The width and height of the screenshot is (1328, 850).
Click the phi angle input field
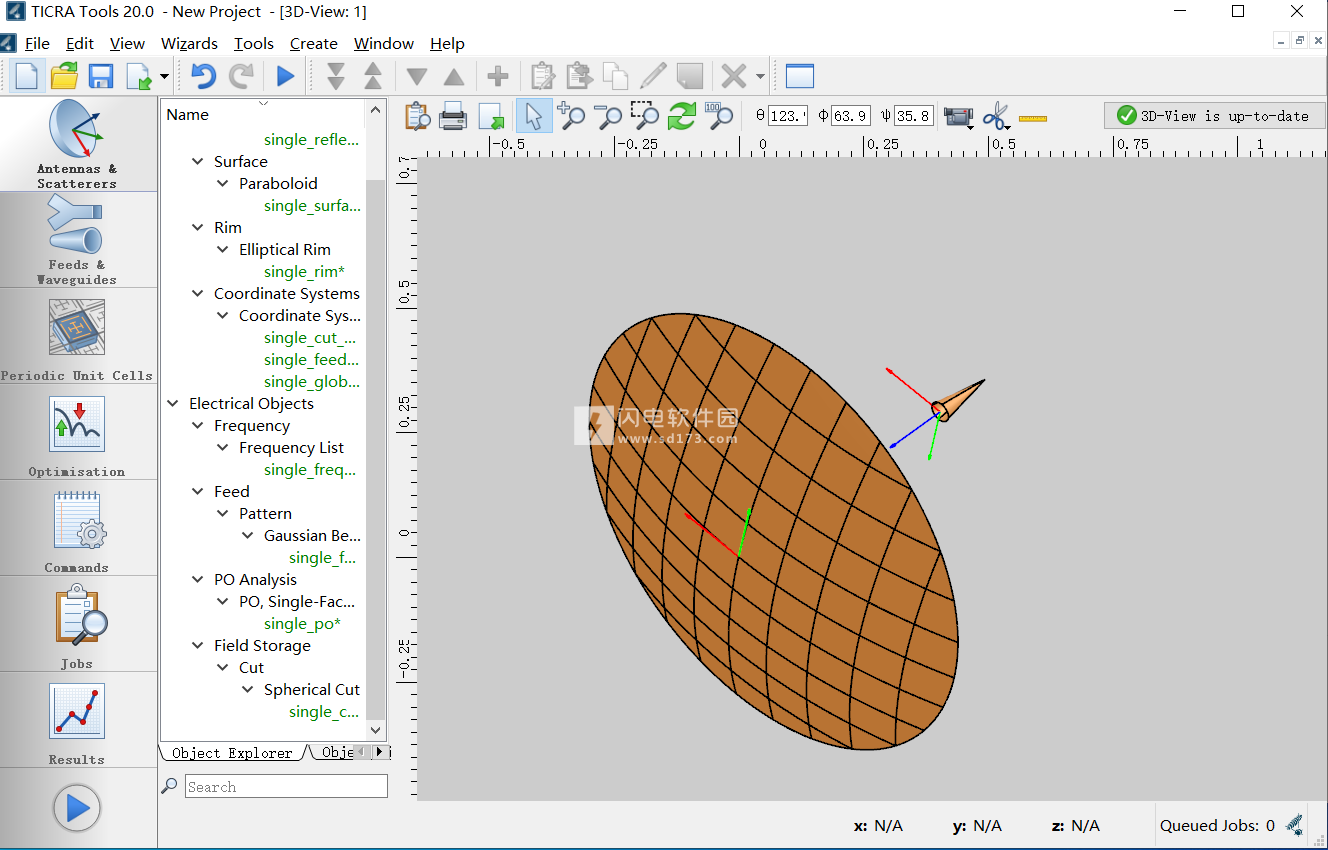(851, 116)
